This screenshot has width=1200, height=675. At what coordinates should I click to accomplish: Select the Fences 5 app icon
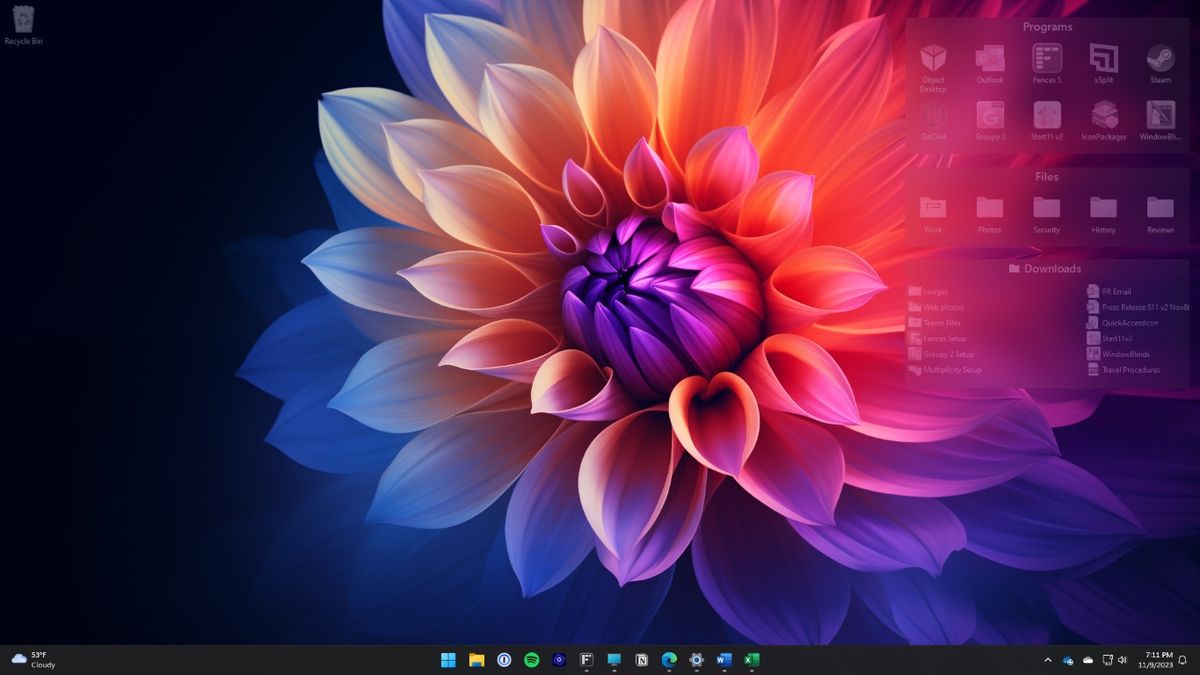coord(1046,62)
